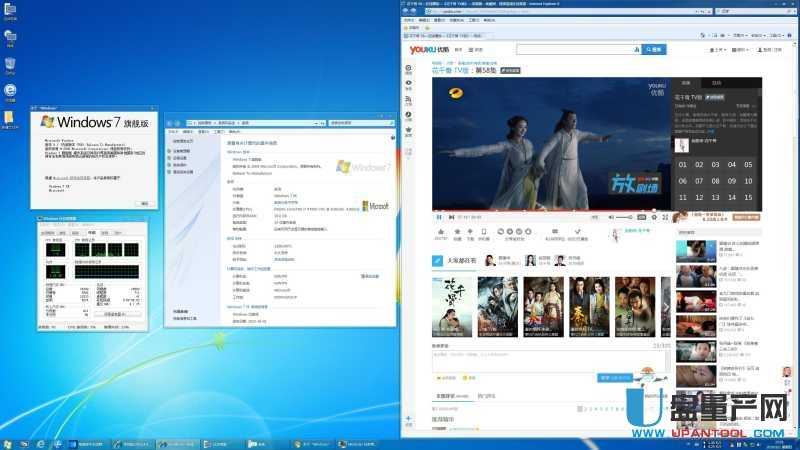
Task: Click the download icon below the video
Action: pyautogui.click(x=470, y=232)
